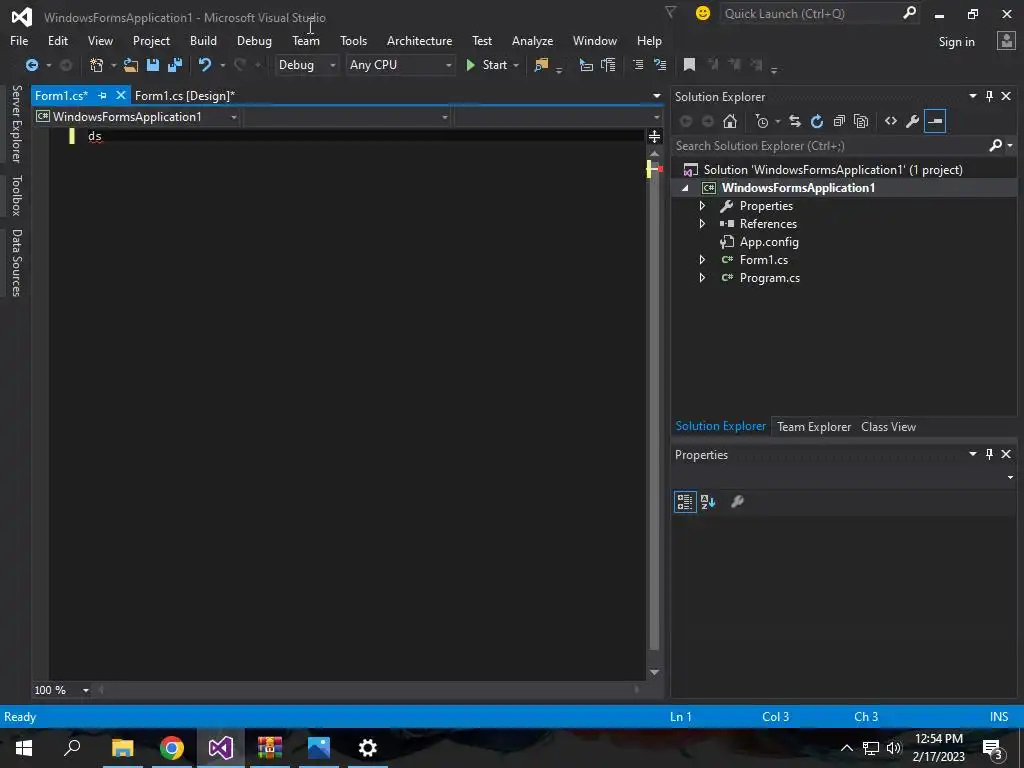Save the current file with Save icon
1024x768 pixels.
click(x=153, y=65)
